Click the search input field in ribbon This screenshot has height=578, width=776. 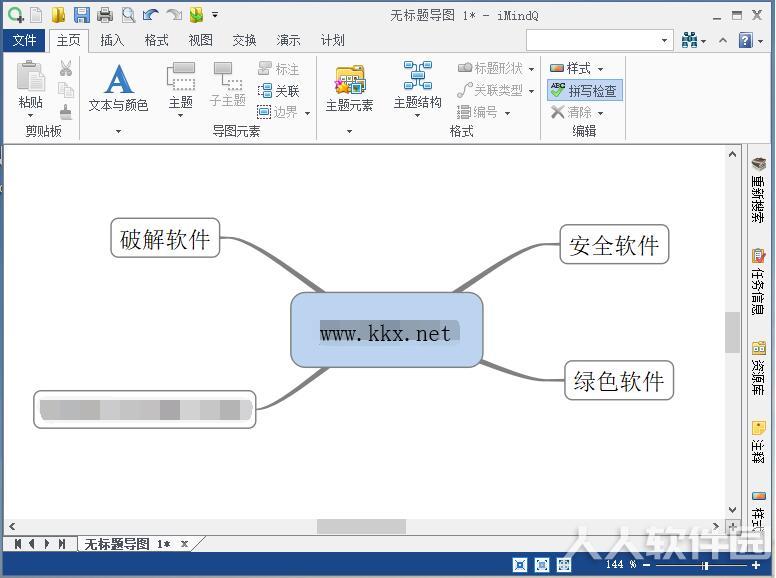click(593, 40)
